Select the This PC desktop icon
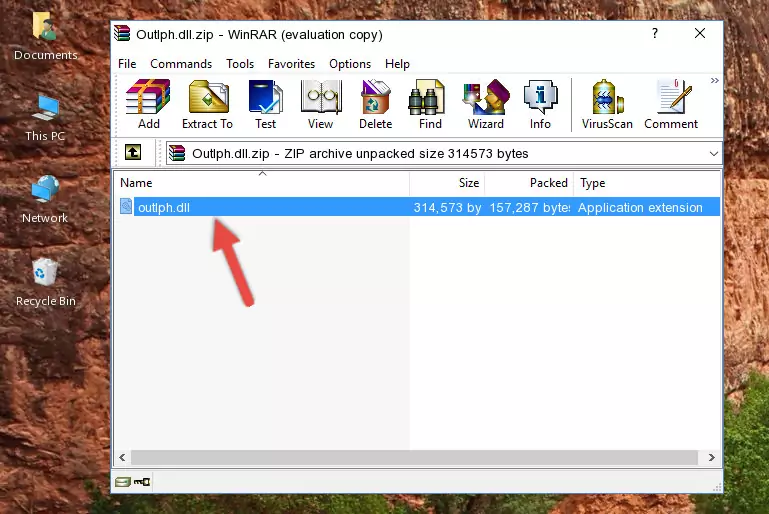 [x=45, y=118]
